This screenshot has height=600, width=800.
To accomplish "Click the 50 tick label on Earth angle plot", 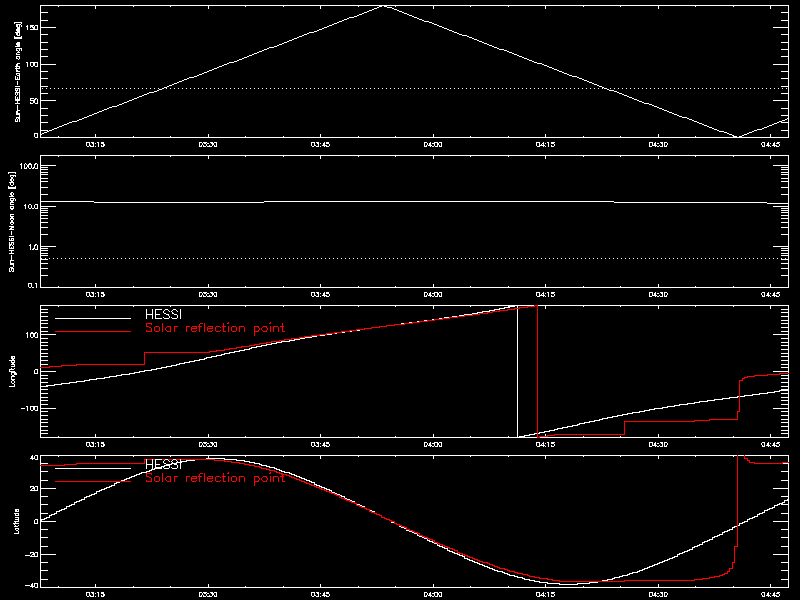I will point(35,101).
